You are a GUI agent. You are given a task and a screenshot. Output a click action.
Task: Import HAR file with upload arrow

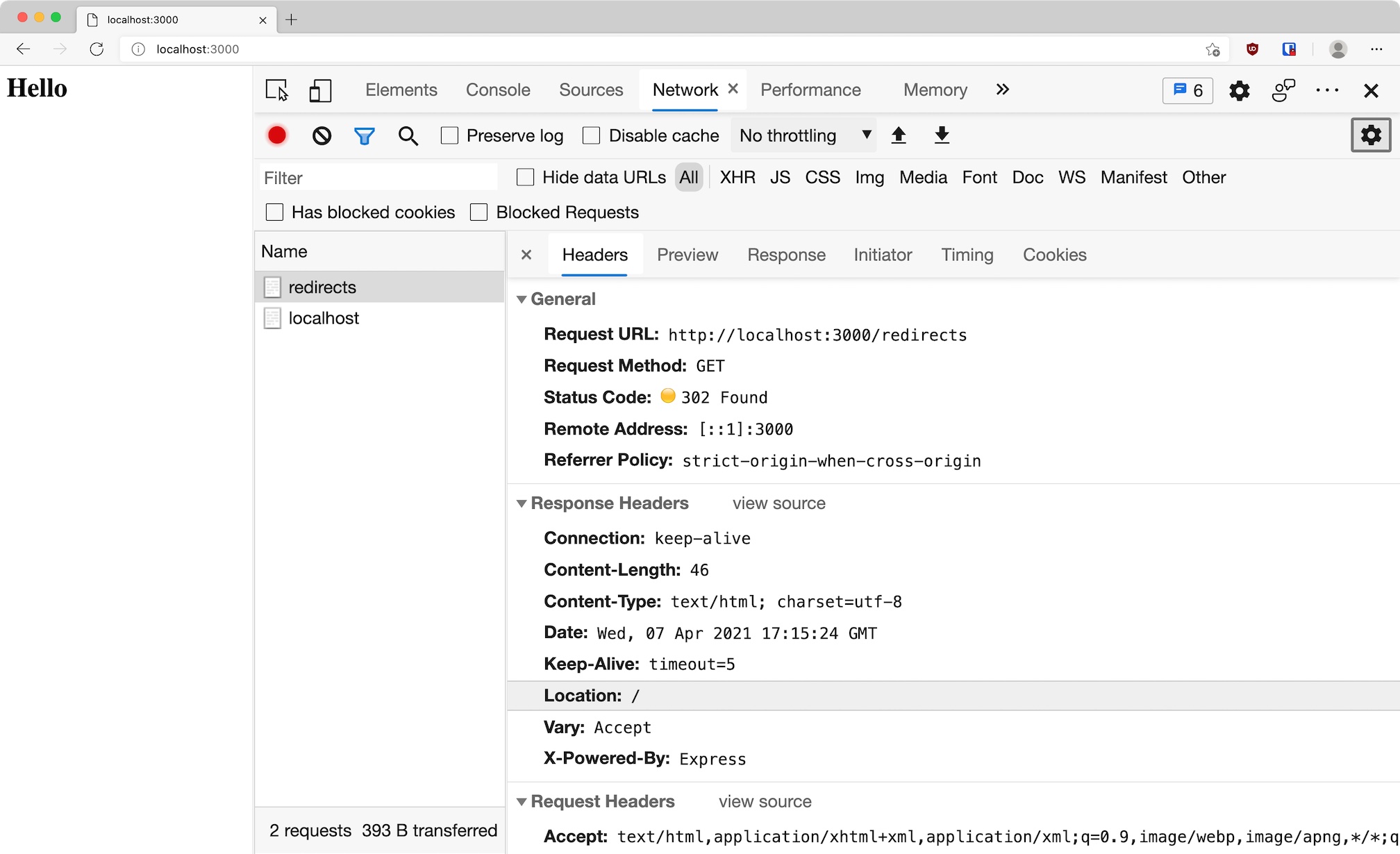point(899,135)
